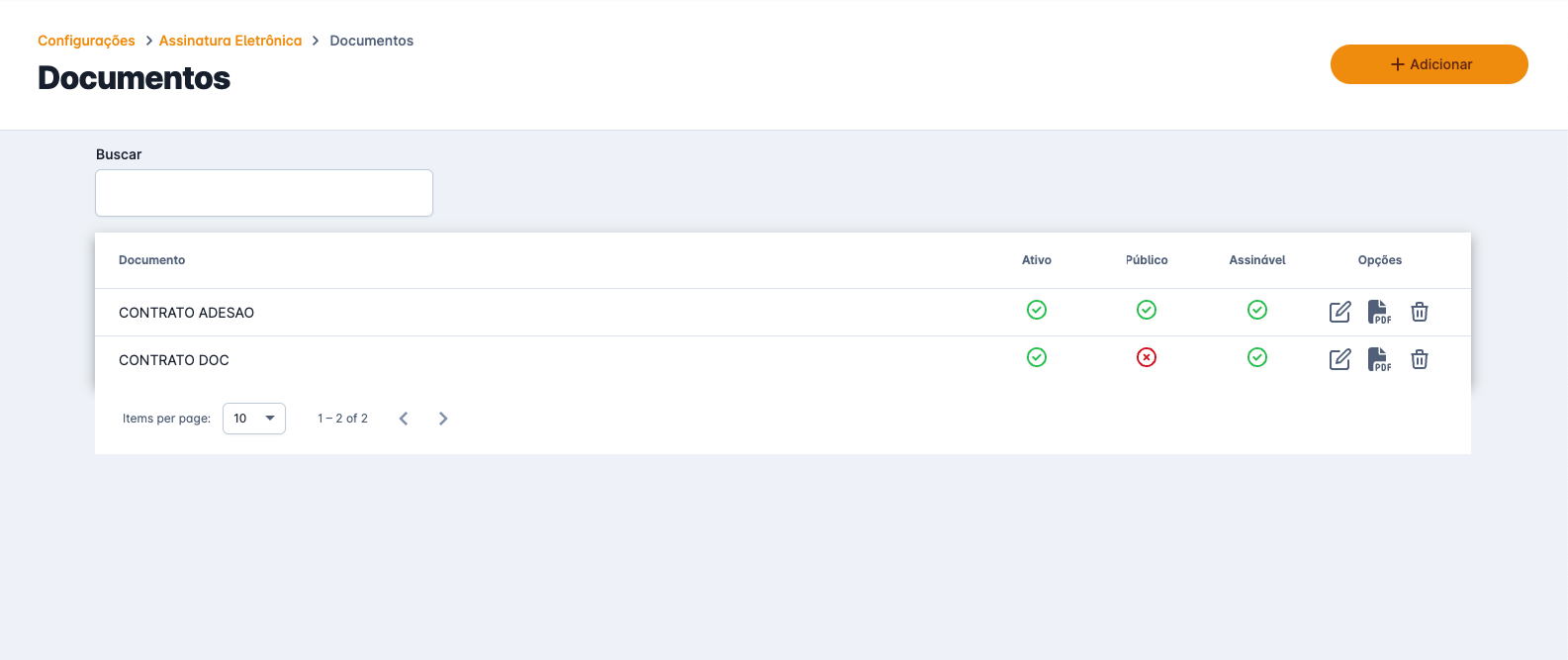This screenshot has width=1568, height=660.
Task: Navigate to Assinatura Eletrônica breadcrumb
Action: (231, 41)
